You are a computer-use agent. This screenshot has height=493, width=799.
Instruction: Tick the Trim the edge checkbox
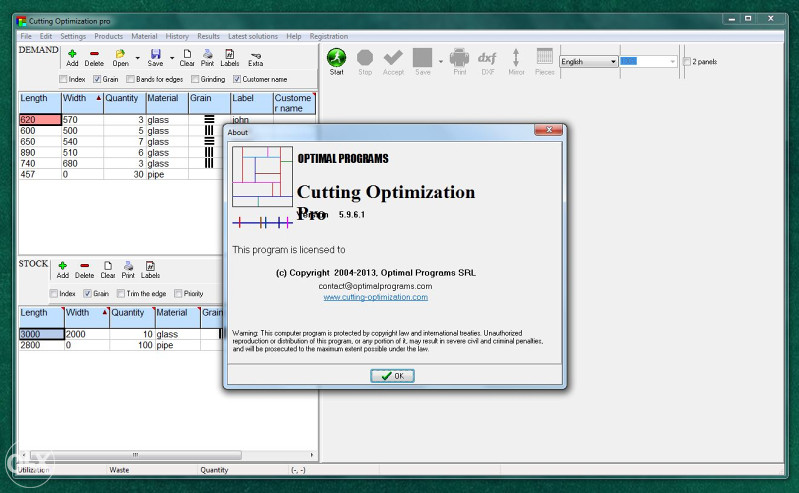pyautogui.click(x=119, y=293)
